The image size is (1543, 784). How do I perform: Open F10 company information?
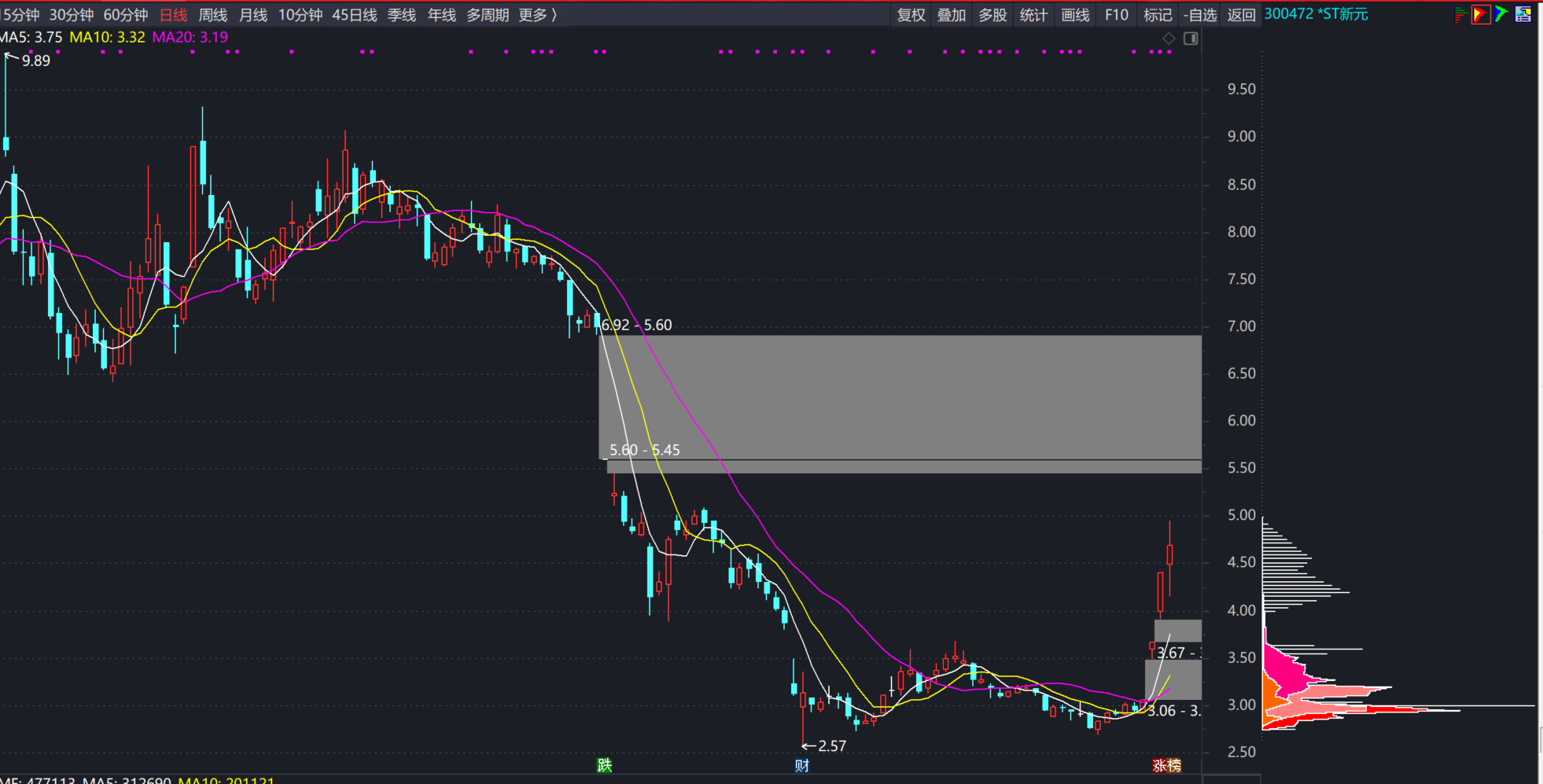coord(1117,15)
